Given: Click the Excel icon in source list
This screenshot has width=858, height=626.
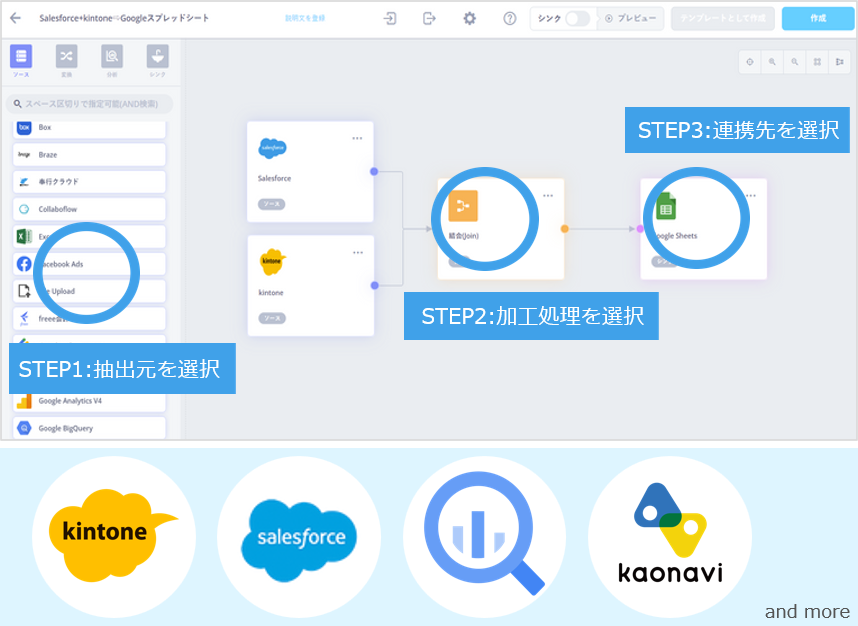Looking at the screenshot, I should point(24,236).
